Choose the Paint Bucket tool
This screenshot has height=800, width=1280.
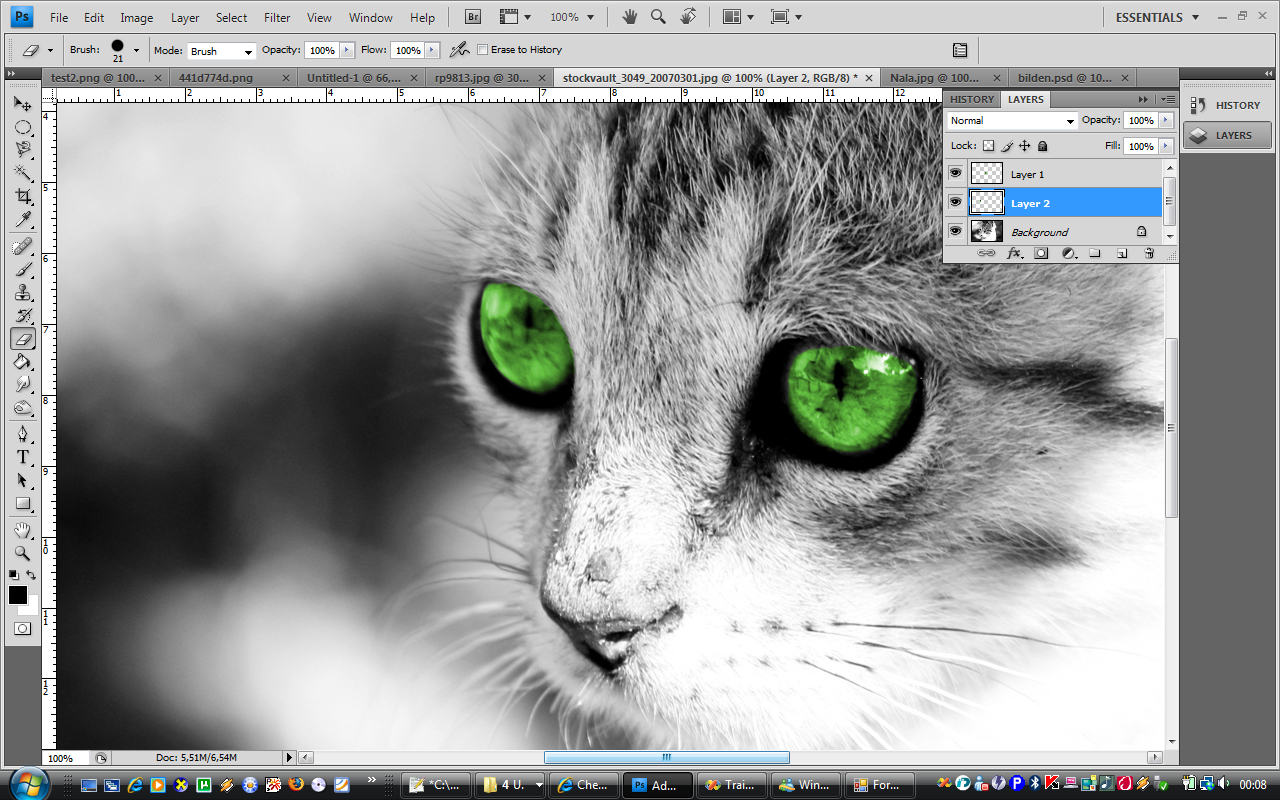pos(23,362)
